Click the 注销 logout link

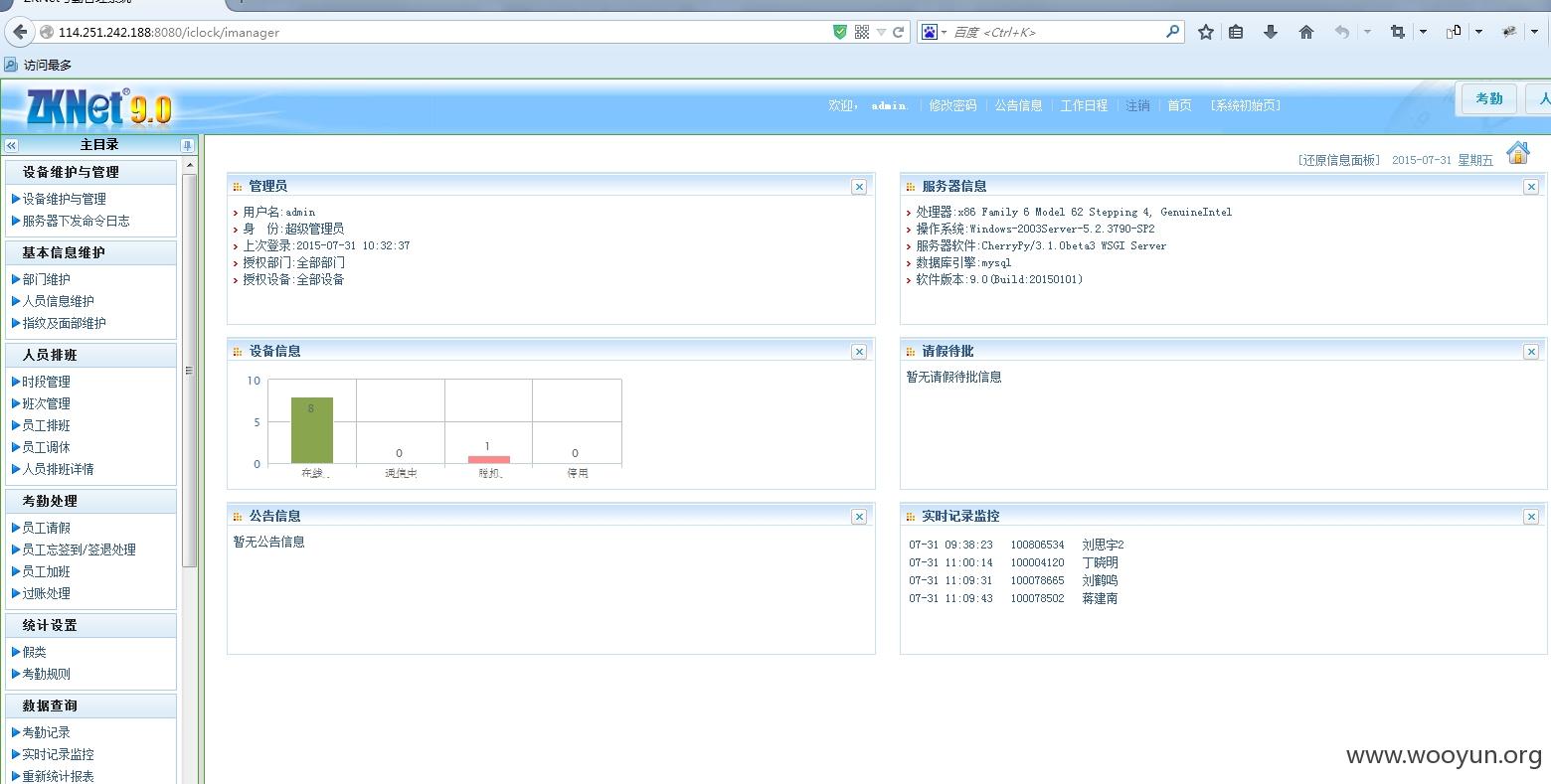click(1137, 105)
